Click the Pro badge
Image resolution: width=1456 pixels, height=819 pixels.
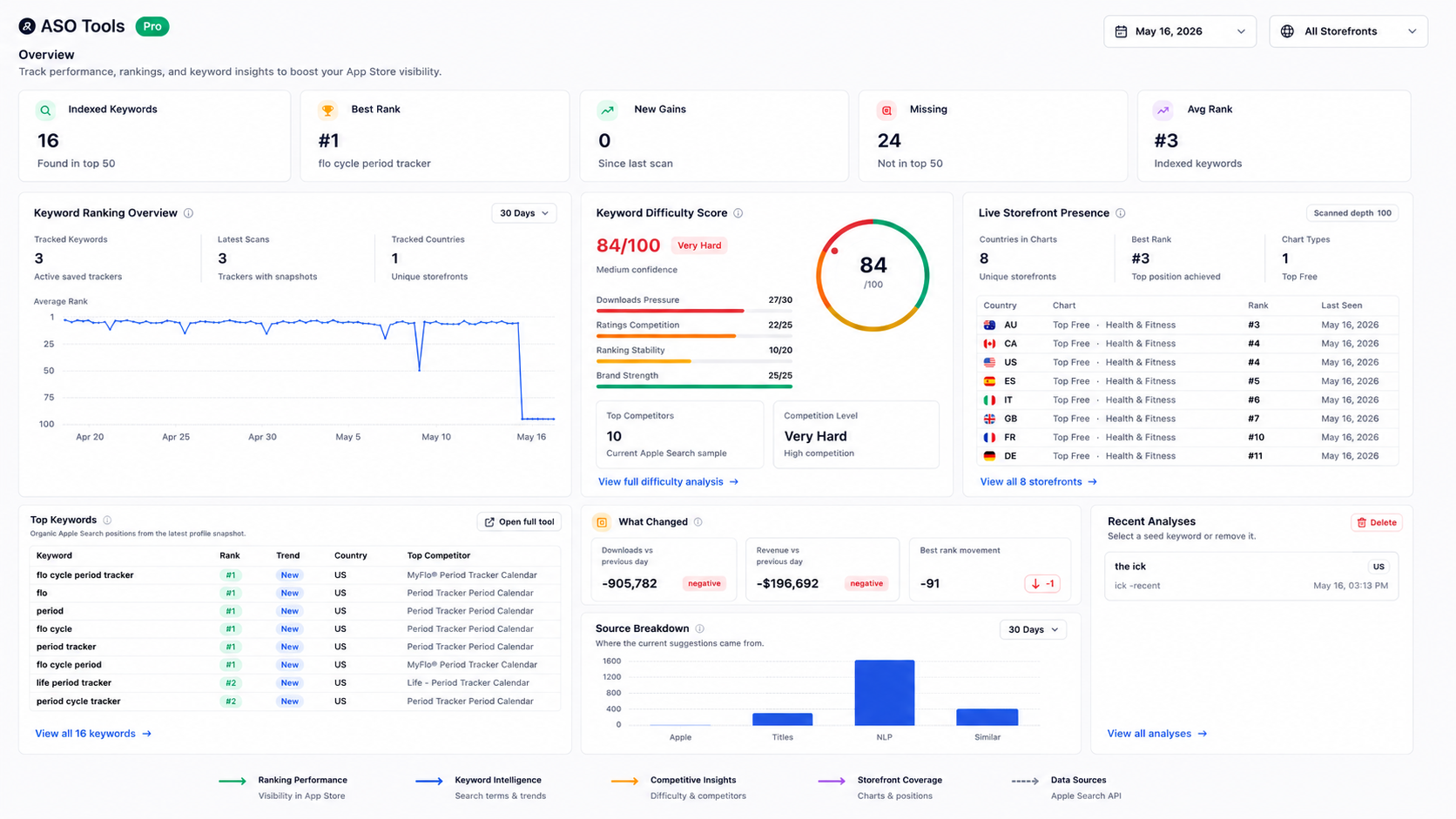(152, 26)
